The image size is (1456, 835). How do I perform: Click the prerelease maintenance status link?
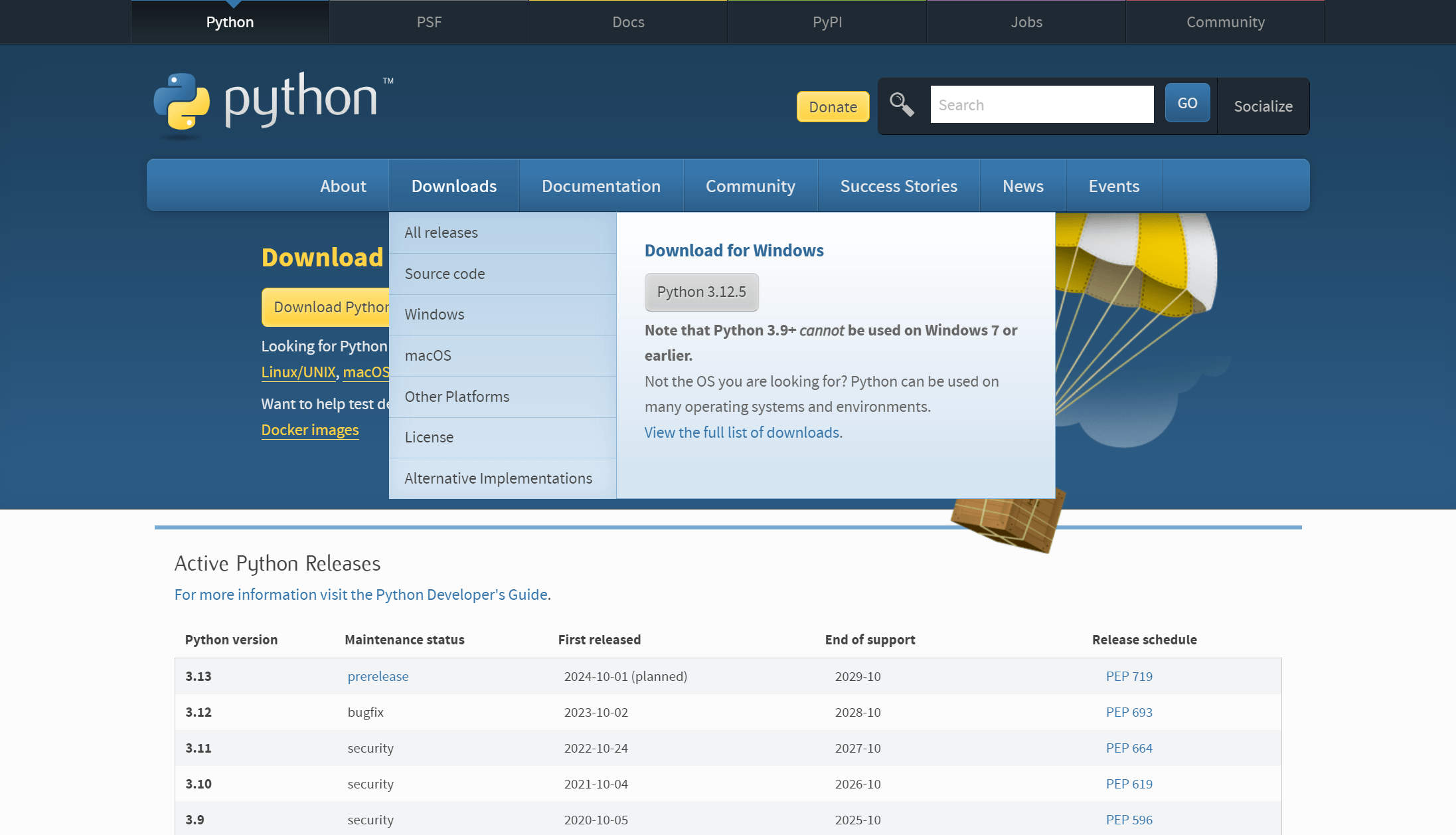pos(378,676)
